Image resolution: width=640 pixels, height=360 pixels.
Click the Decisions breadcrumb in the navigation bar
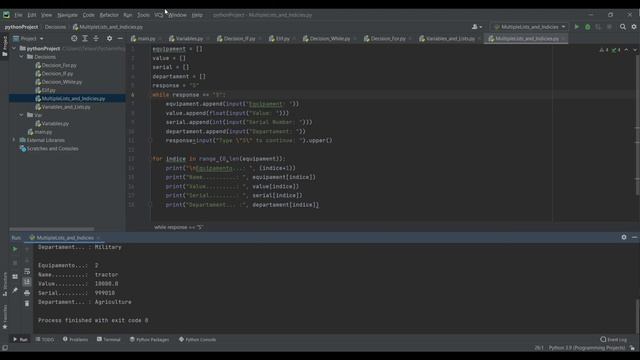(55, 27)
